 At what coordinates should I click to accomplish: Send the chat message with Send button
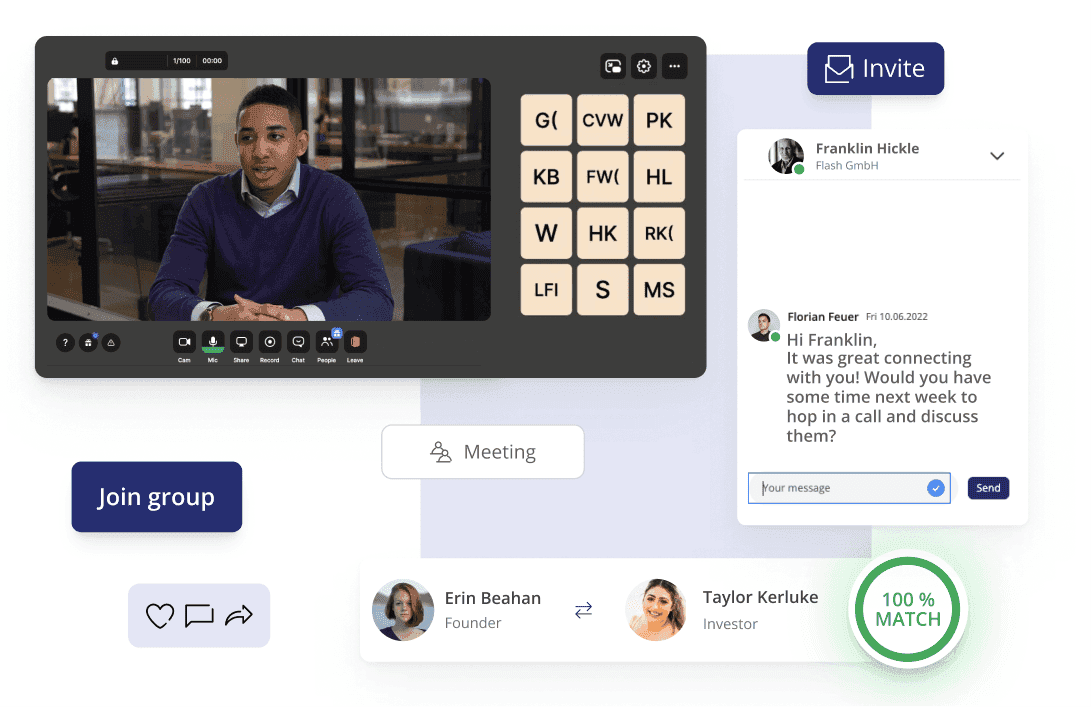(988, 488)
